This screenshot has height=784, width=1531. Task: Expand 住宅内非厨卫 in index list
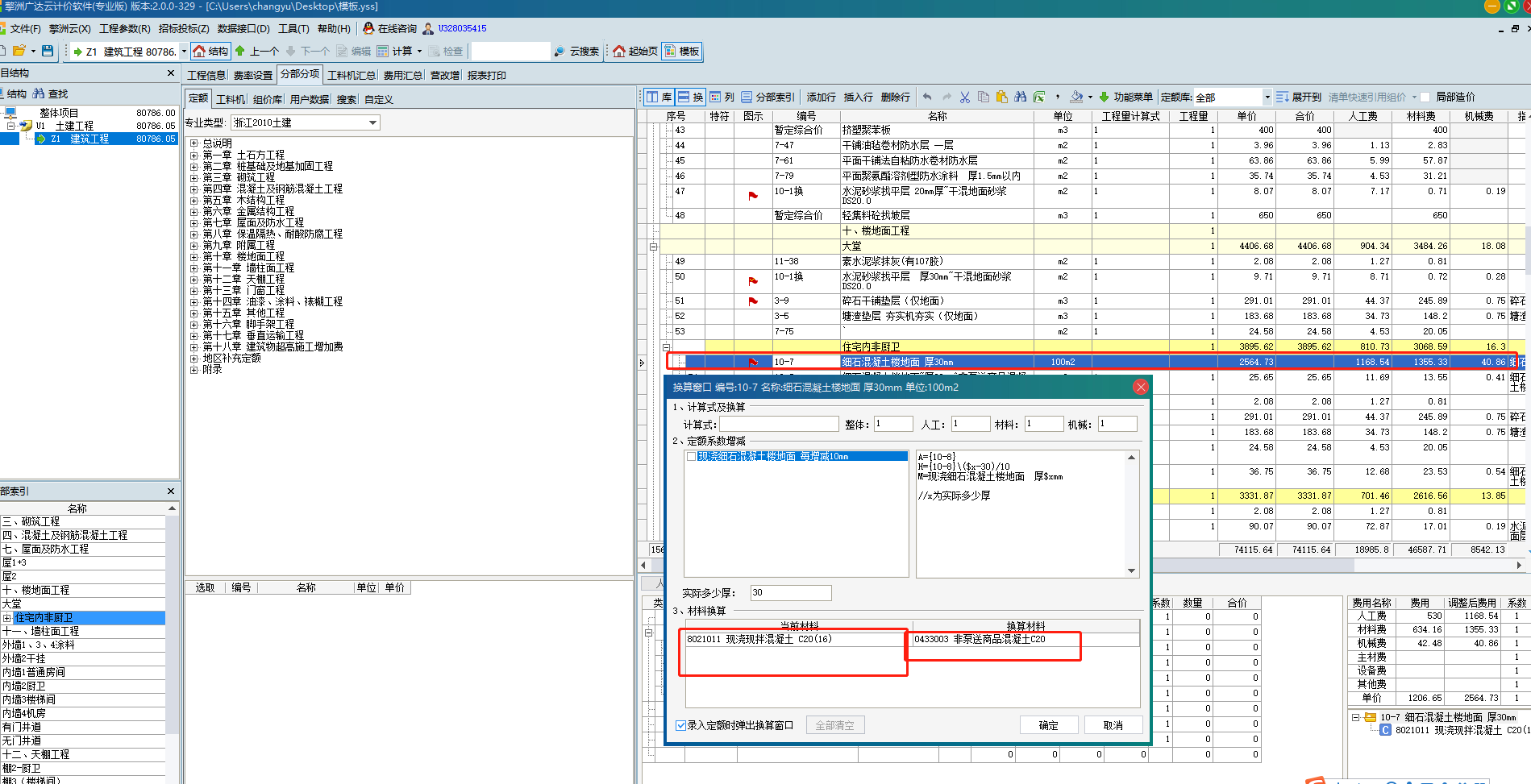pyautogui.click(x=6, y=618)
